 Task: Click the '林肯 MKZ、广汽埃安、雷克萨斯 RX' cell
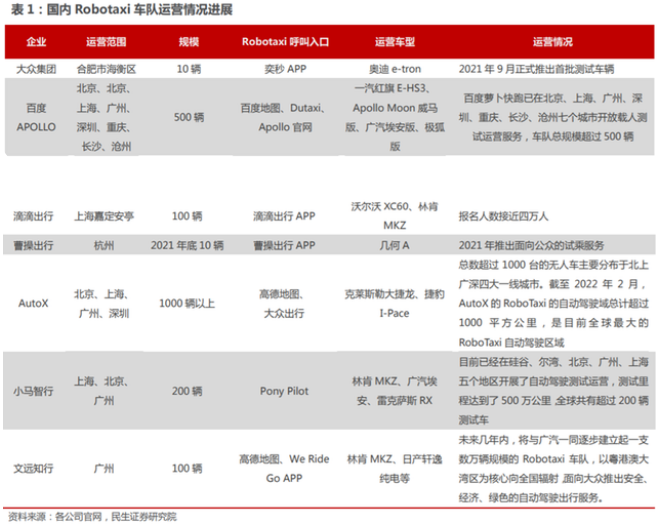click(394, 391)
